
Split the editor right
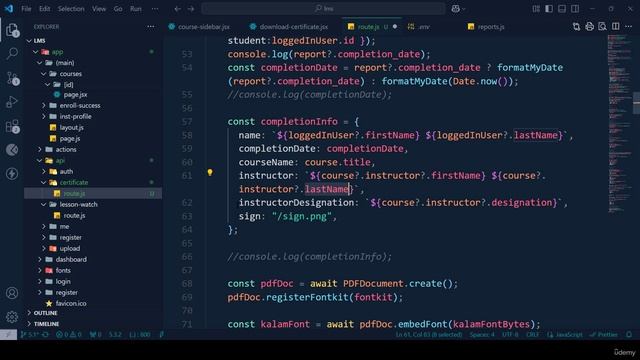(x=616, y=27)
